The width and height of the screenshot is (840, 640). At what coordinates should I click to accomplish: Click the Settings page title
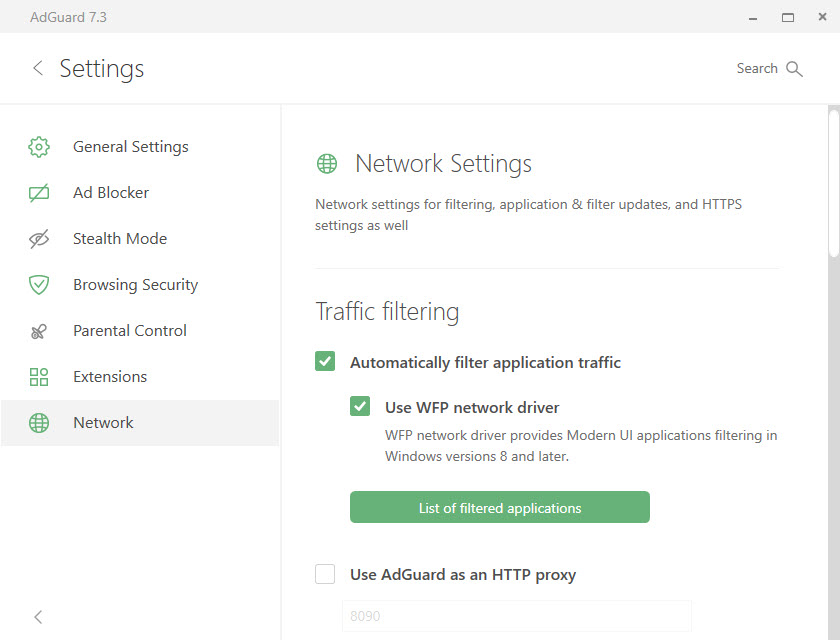click(102, 69)
